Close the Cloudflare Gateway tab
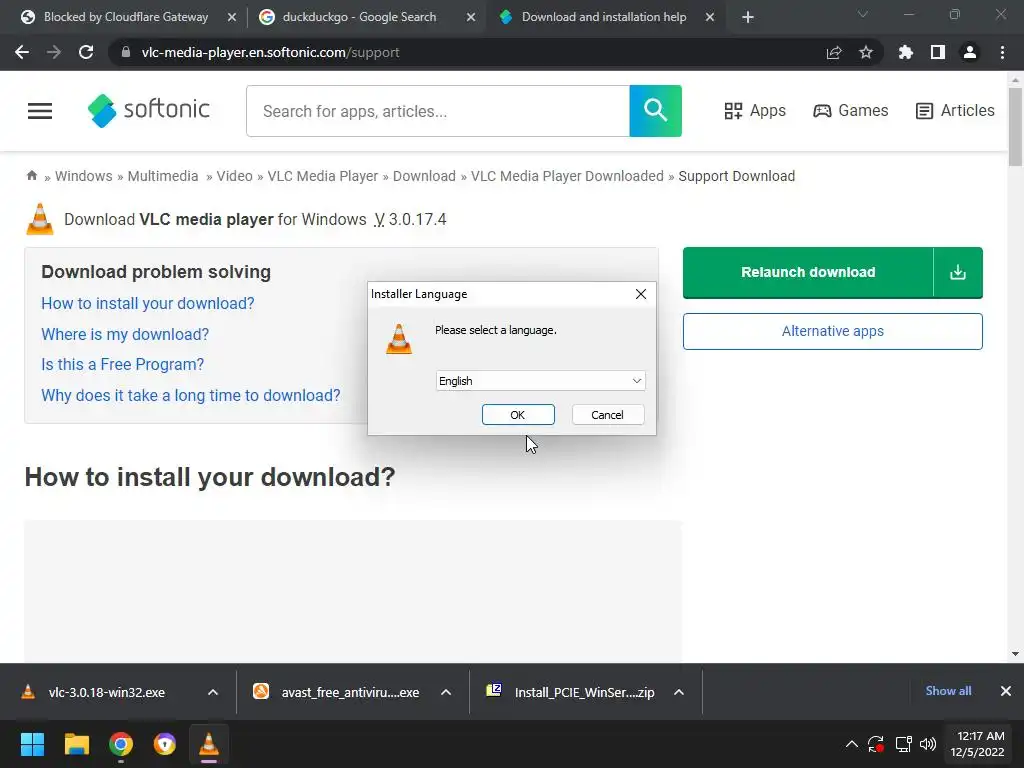This screenshot has width=1024, height=768. click(x=232, y=18)
